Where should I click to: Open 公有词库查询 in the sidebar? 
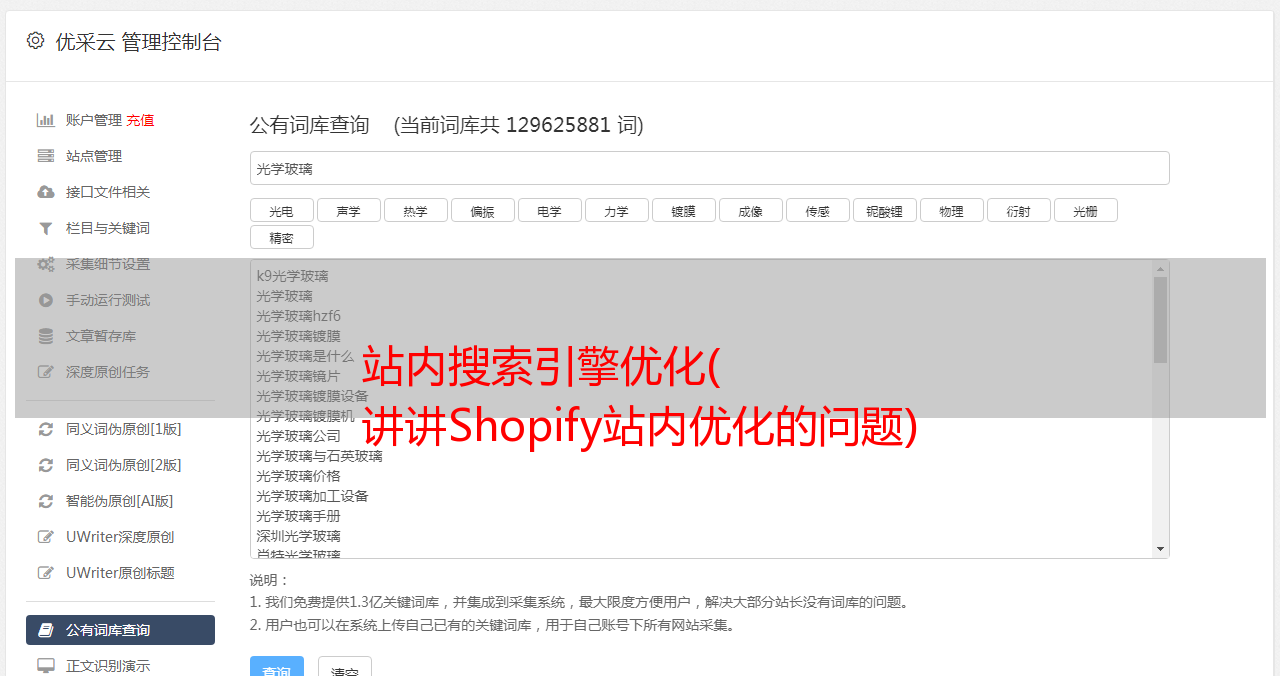[x=120, y=630]
